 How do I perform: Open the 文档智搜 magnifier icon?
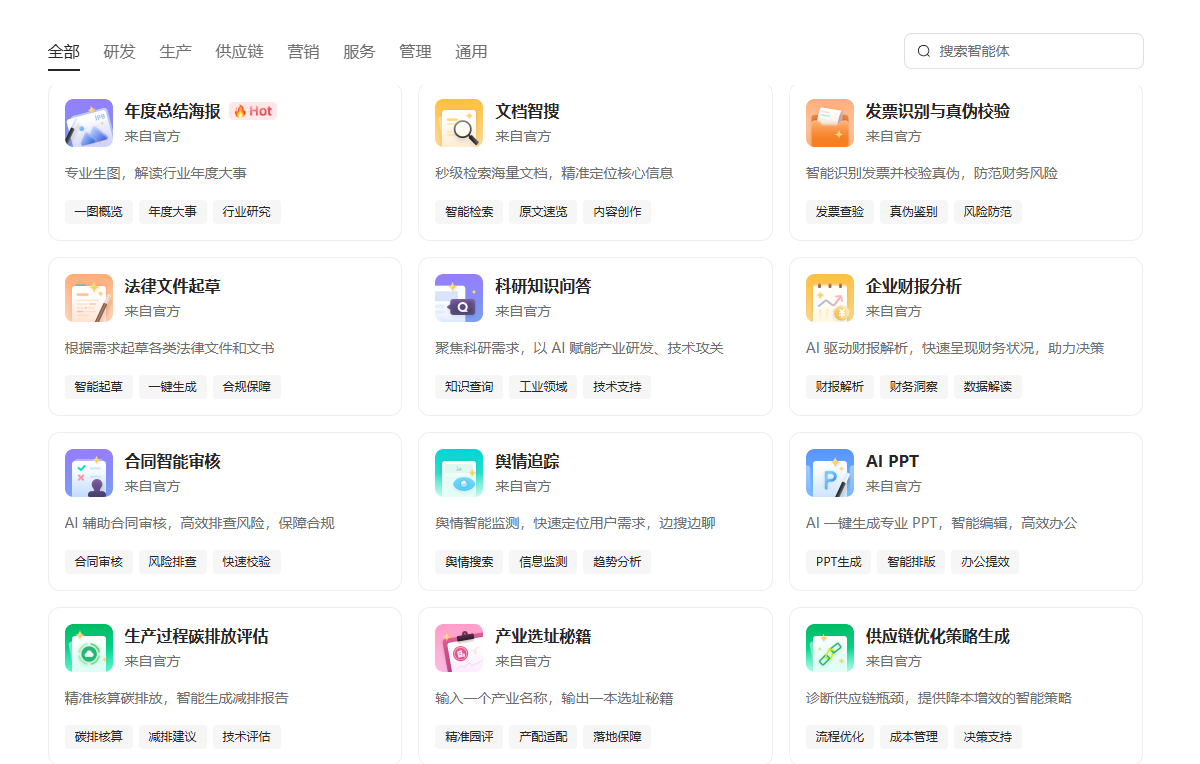(x=459, y=123)
